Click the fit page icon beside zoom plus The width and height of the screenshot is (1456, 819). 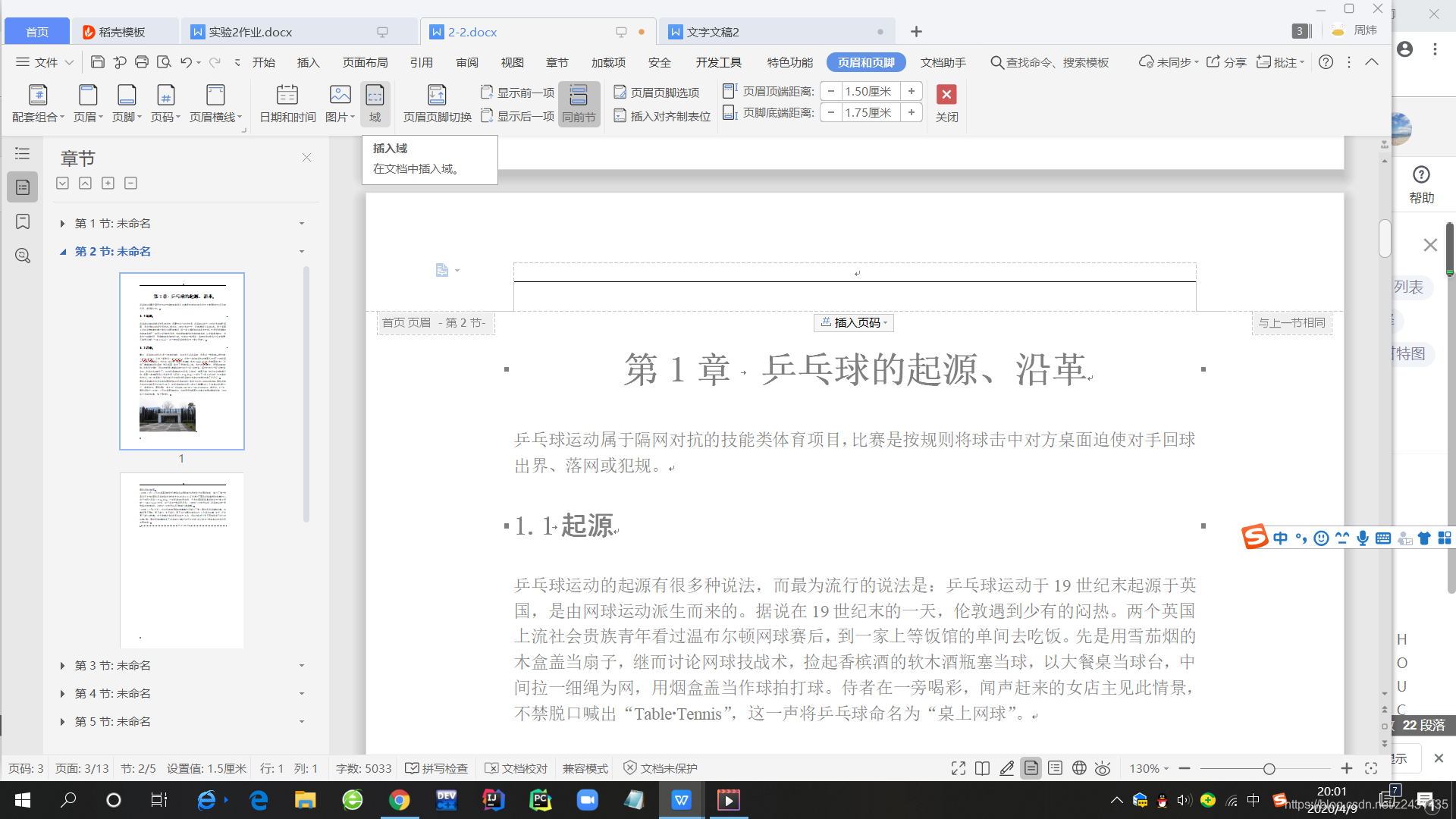coord(1371,768)
